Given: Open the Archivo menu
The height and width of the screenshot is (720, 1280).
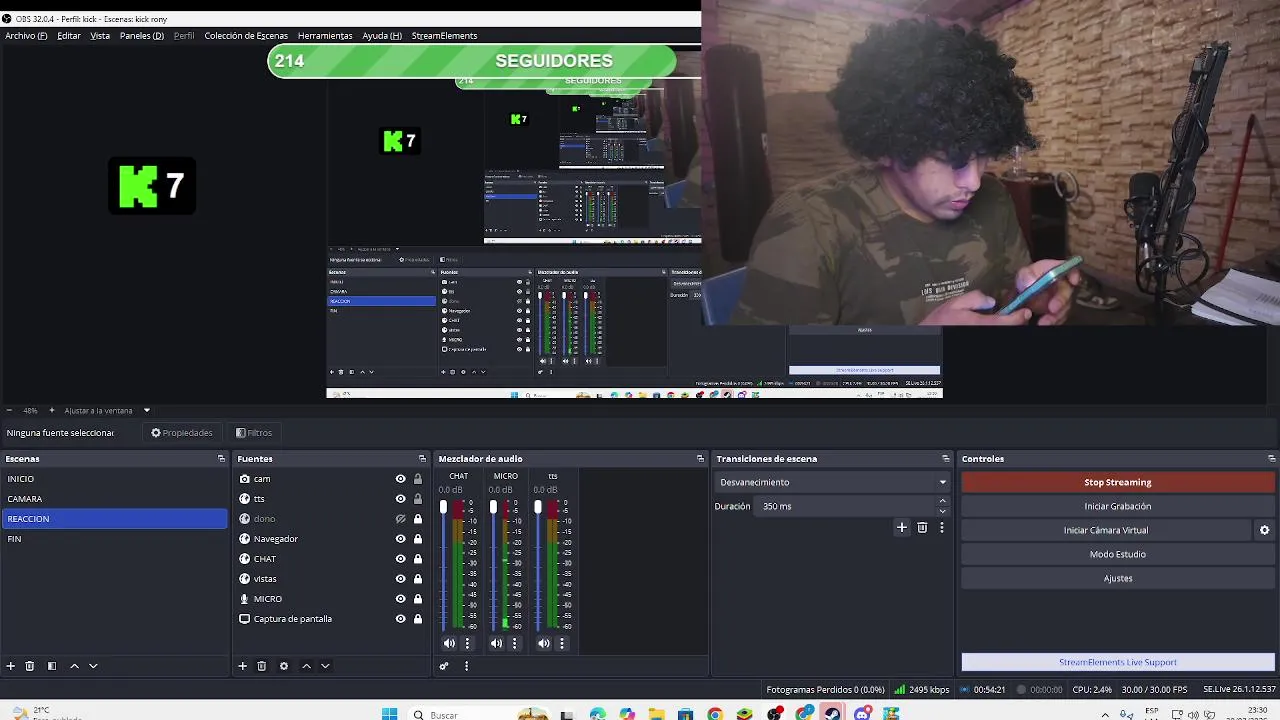Looking at the screenshot, I should [x=26, y=36].
